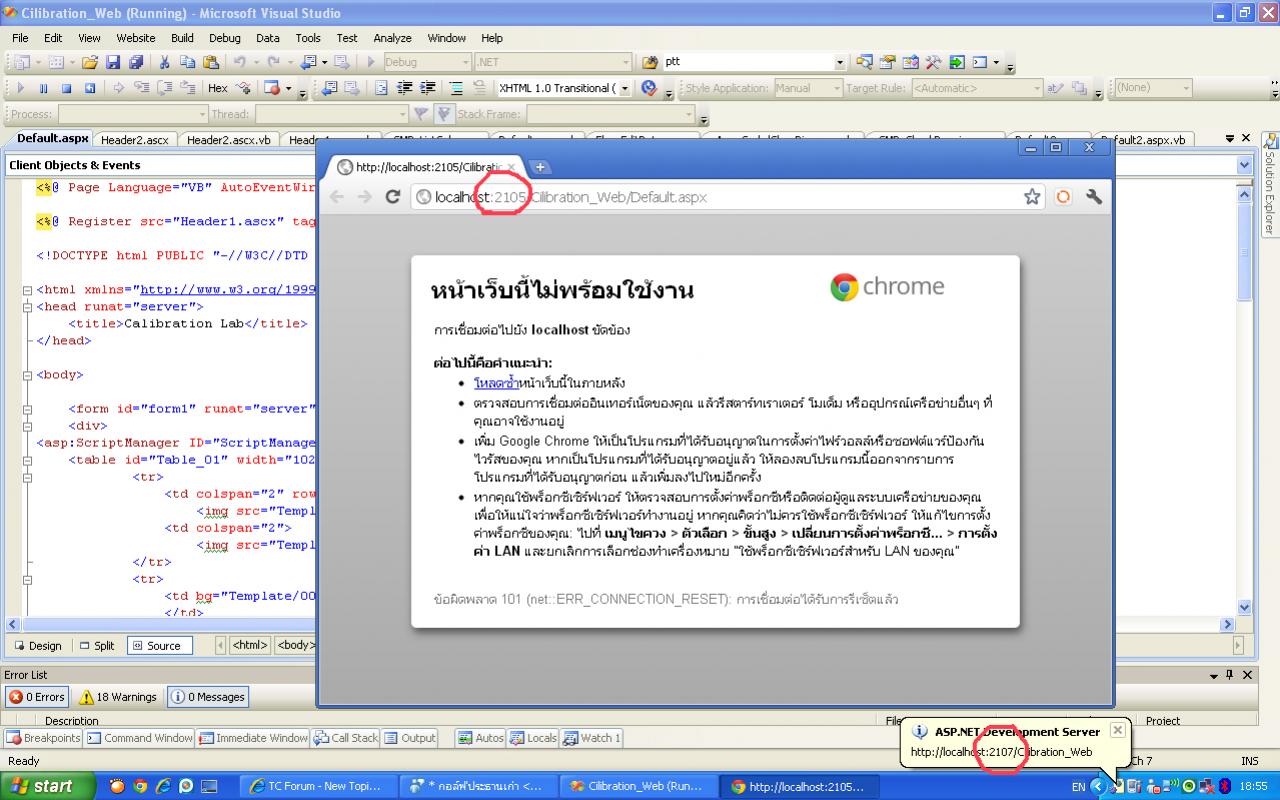Click the Command Window toolbar icon
Viewport: 1280px width, 800px height.
click(979, 62)
